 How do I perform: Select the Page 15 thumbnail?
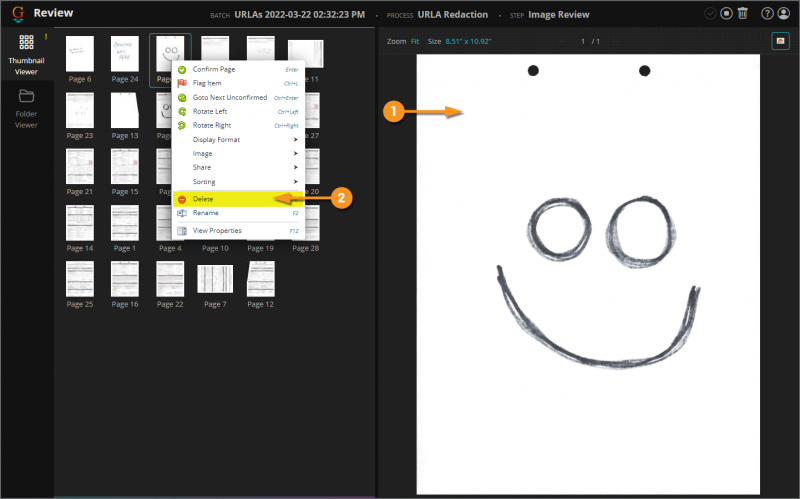tap(125, 166)
